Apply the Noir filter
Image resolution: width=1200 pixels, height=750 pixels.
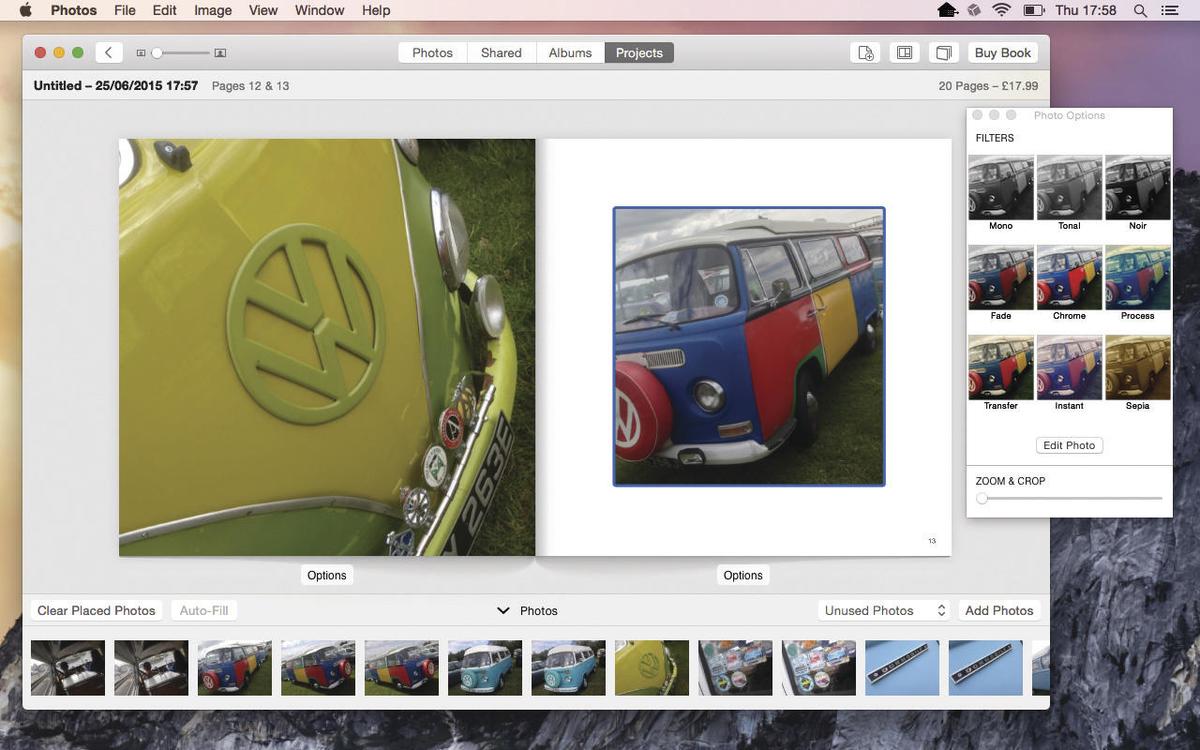click(x=1137, y=187)
